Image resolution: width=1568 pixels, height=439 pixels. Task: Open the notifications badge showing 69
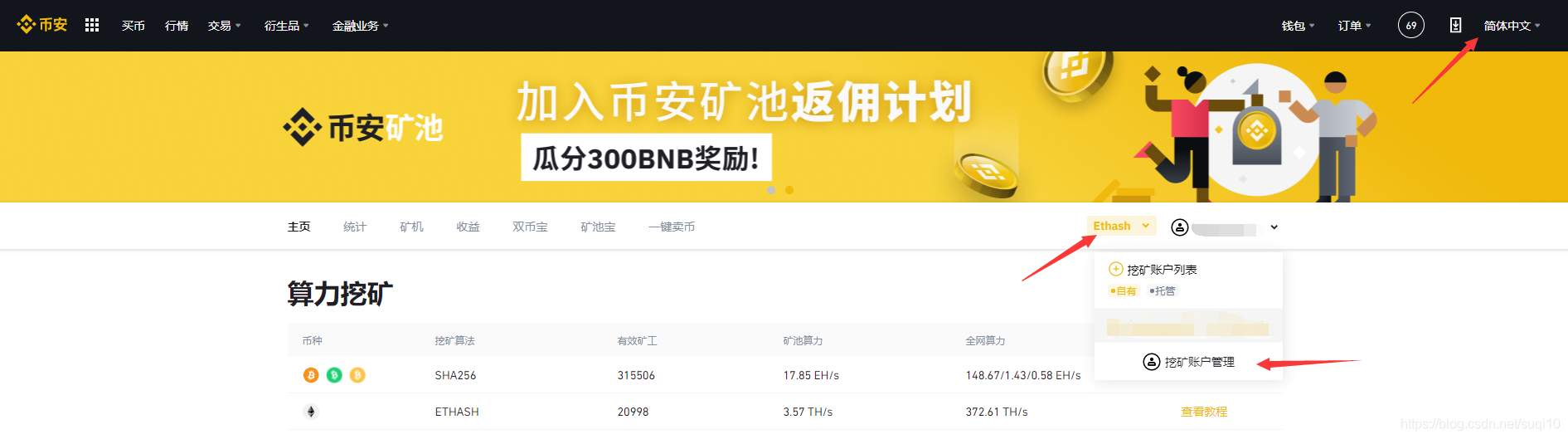[1411, 25]
